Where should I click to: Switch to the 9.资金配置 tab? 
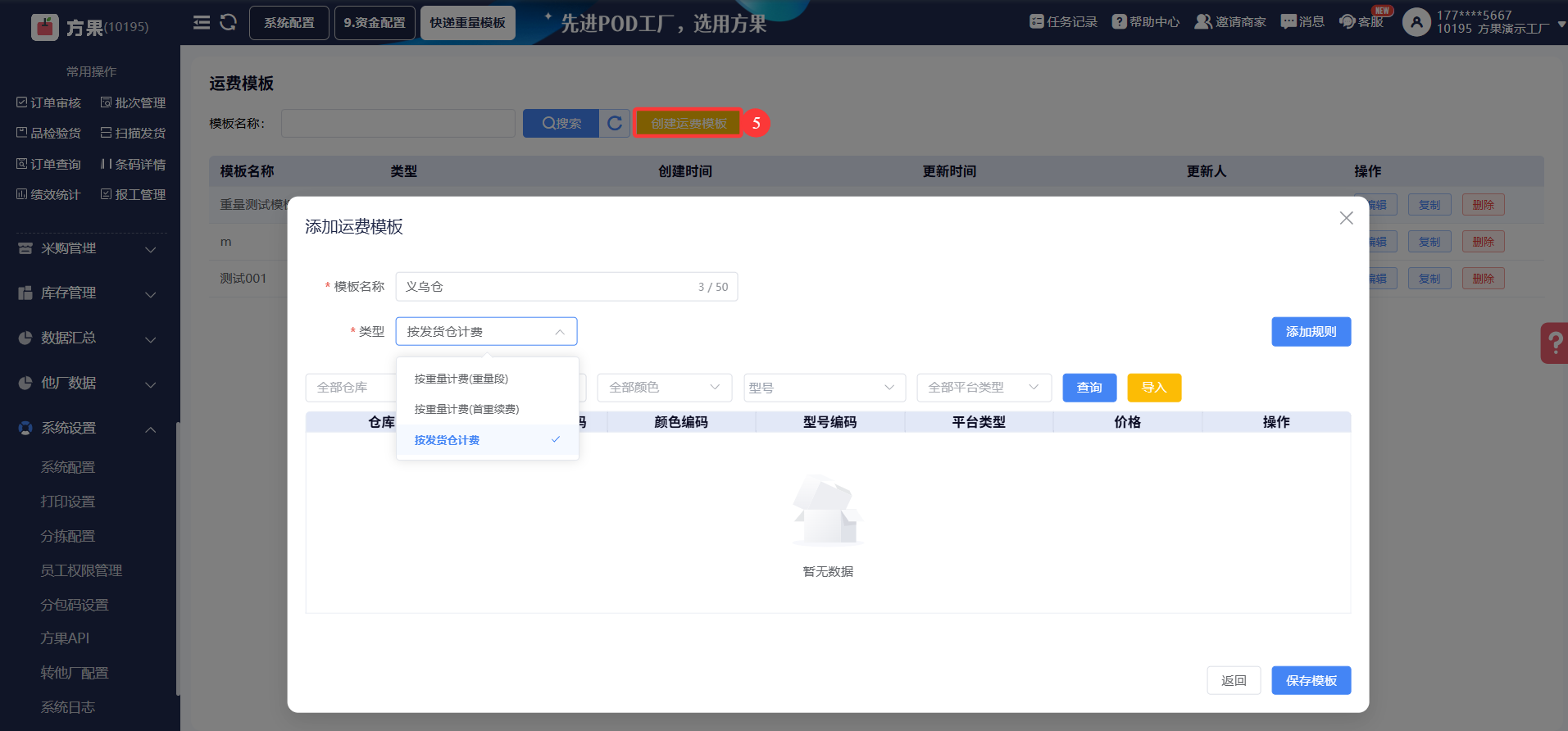click(375, 23)
